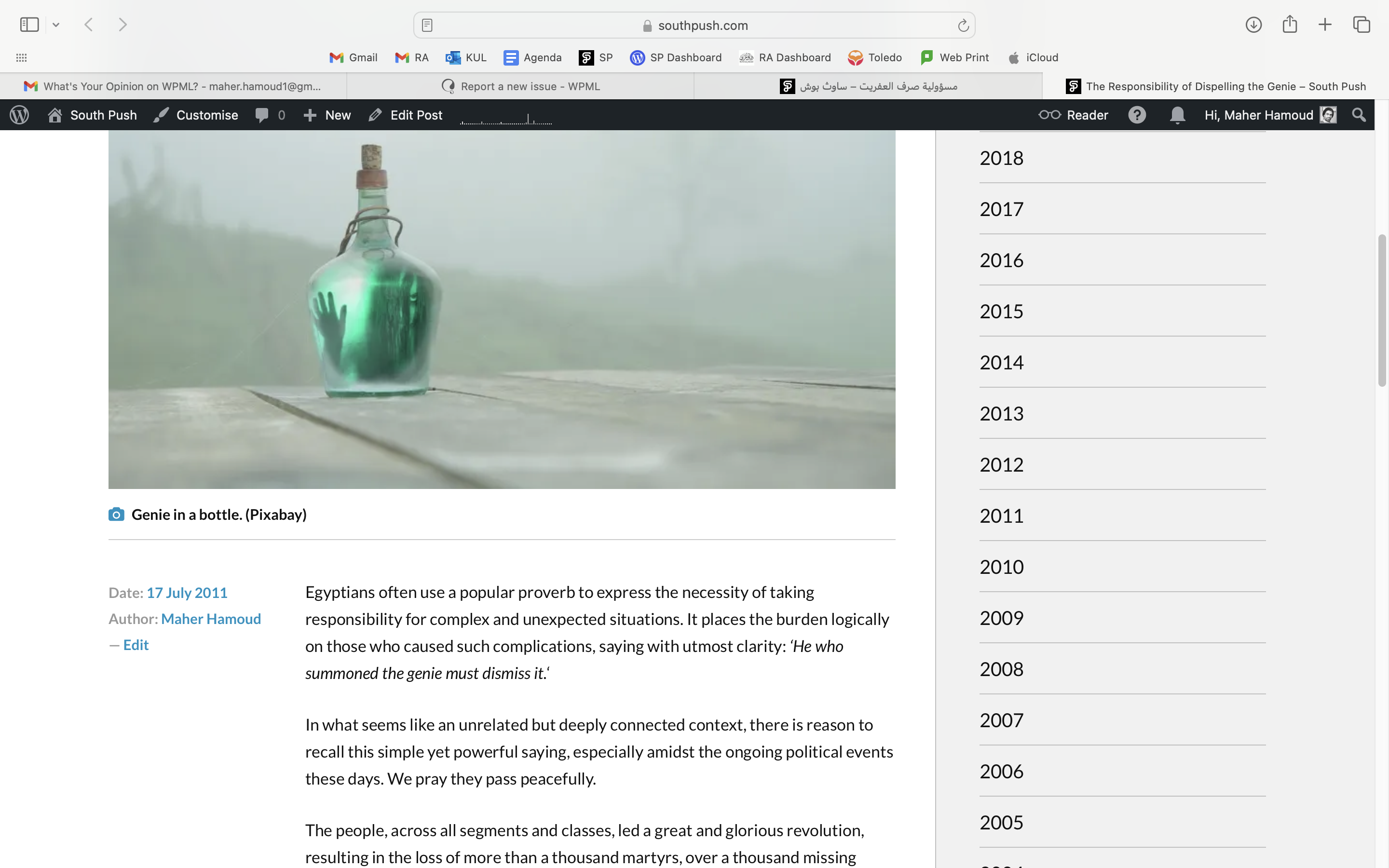This screenshot has height=868, width=1389.
Task: Click the page vertical scrollbar thumb
Action: 1382,311
